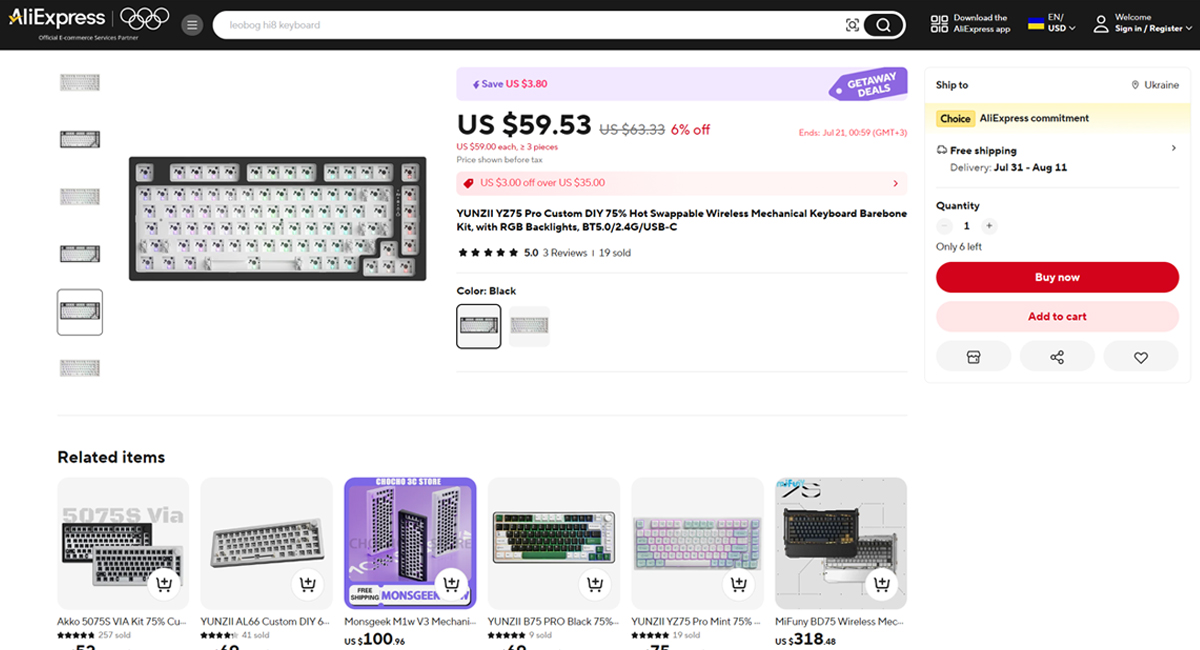The height and width of the screenshot is (650, 1200).
Task: Expand the US $3.00 off coupon arrow
Action: pyautogui.click(x=895, y=184)
